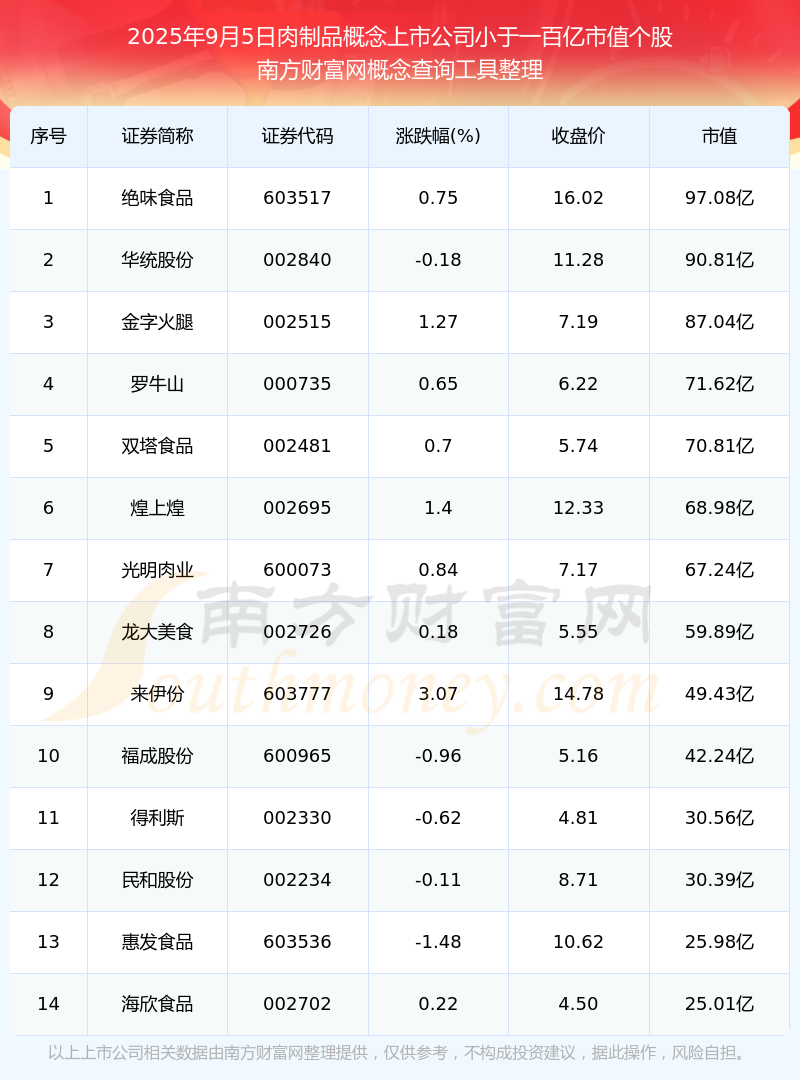Click closing price 12.33
Image resolution: width=800 pixels, height=1080 pixels.
578,508
